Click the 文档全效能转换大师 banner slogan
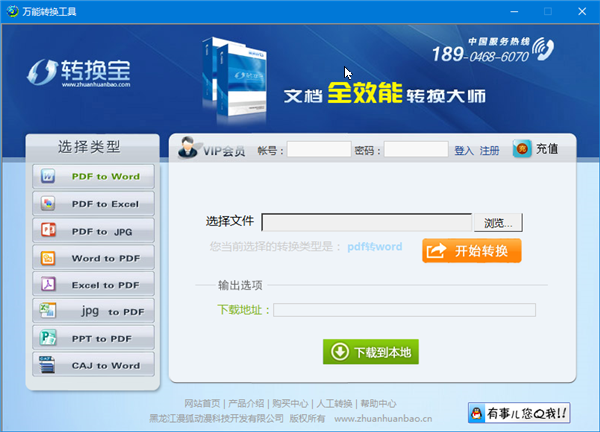 (385, 93)
